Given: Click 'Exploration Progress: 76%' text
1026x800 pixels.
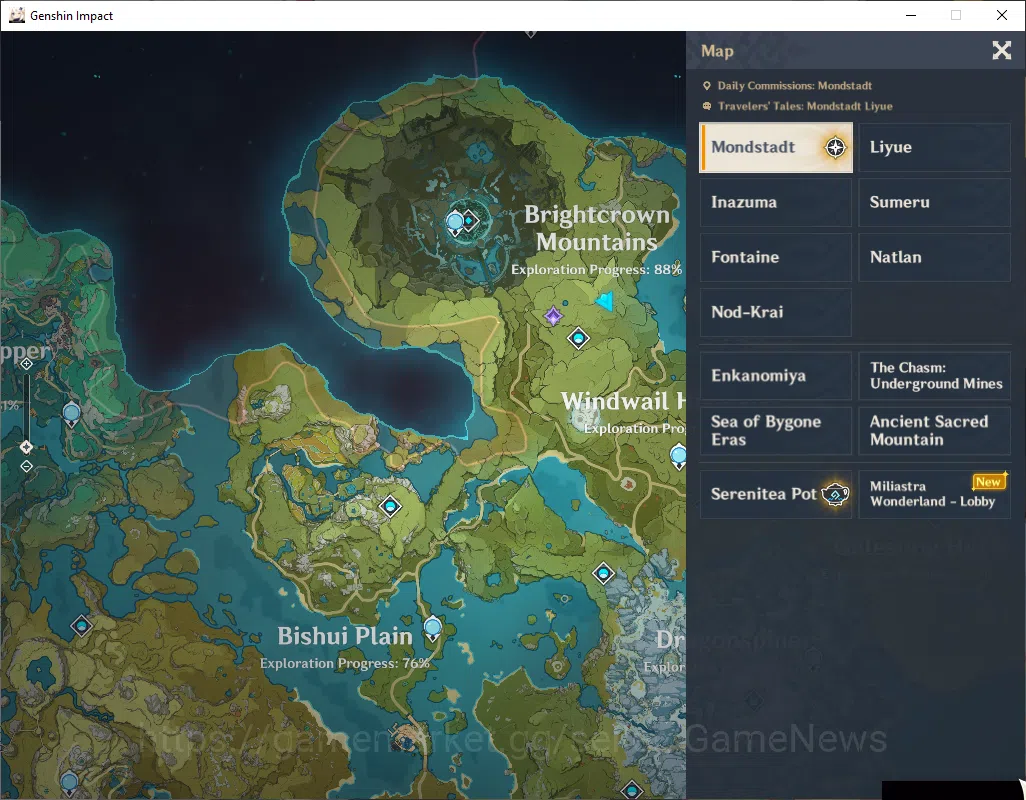Looking at the screenshot, I should click(345, 663).
